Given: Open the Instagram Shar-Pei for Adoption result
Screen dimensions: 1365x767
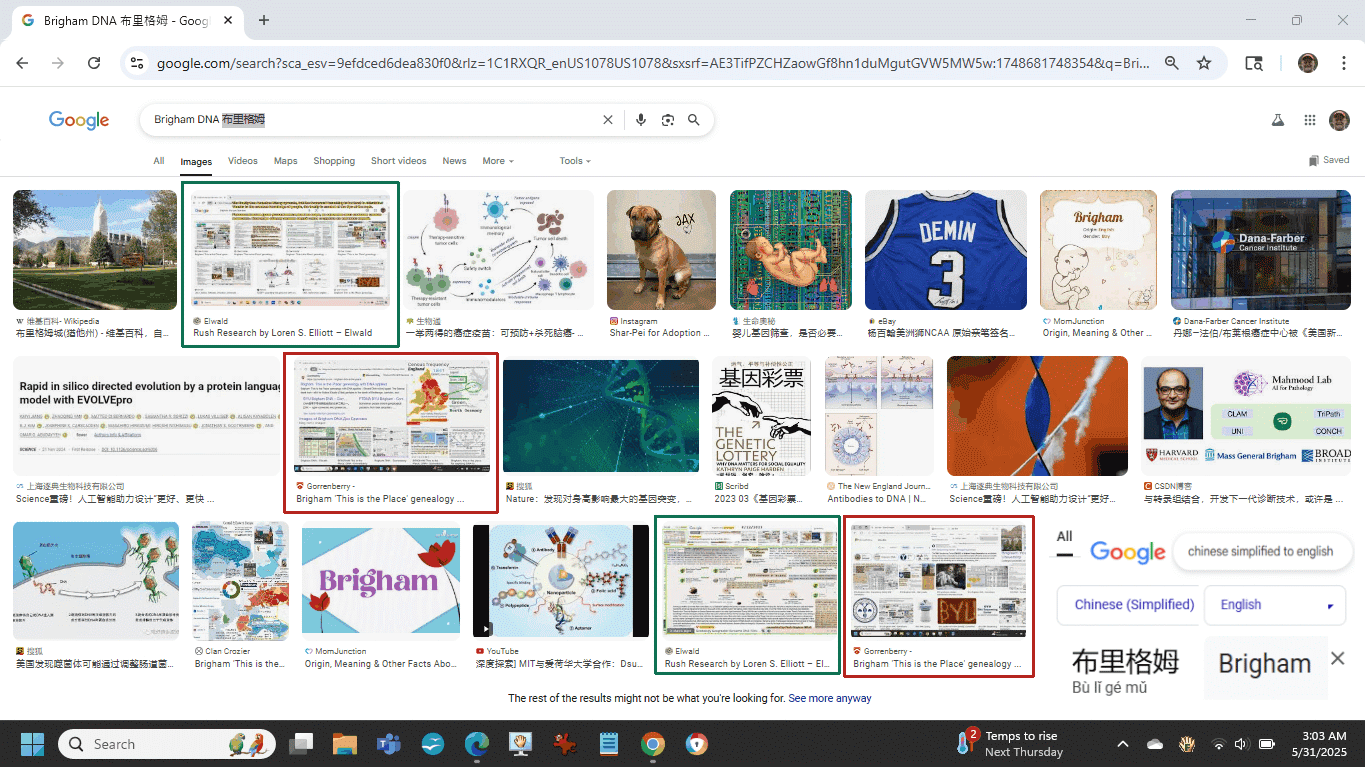Looking at the screenshot, I should [x=661, y=328].
